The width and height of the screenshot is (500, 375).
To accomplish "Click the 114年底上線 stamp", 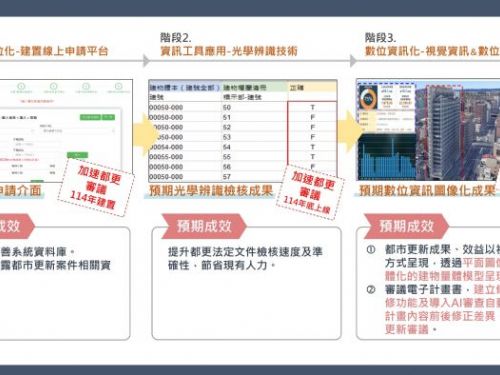I will [x=310, y=193].
